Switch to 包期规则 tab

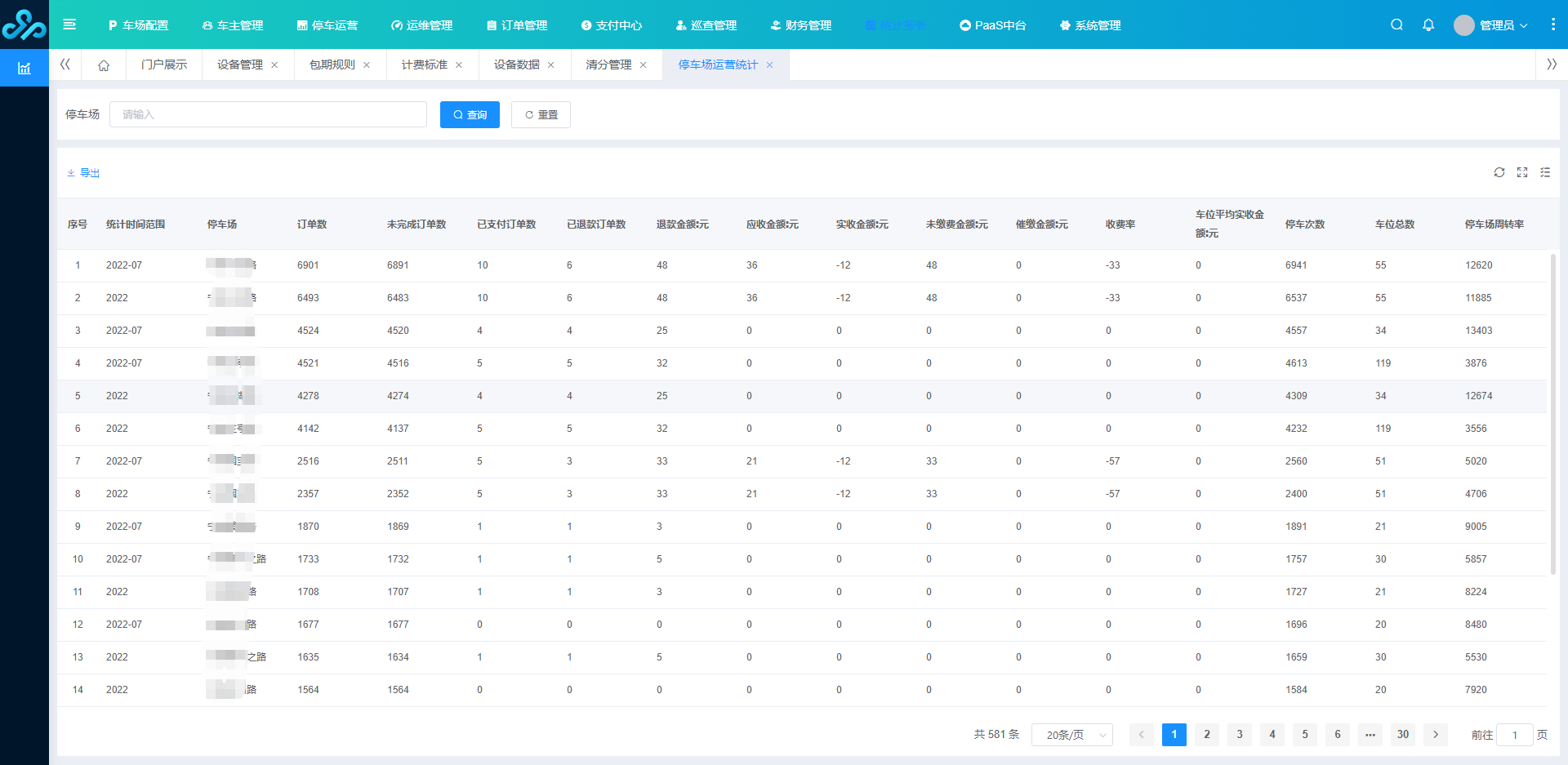point(332,64)
